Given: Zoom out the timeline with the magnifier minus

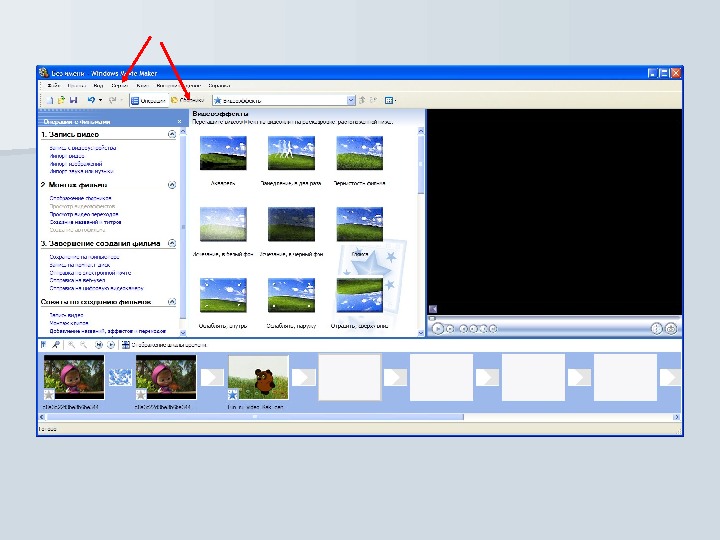Looking at the screenshot, I should 83,344.
